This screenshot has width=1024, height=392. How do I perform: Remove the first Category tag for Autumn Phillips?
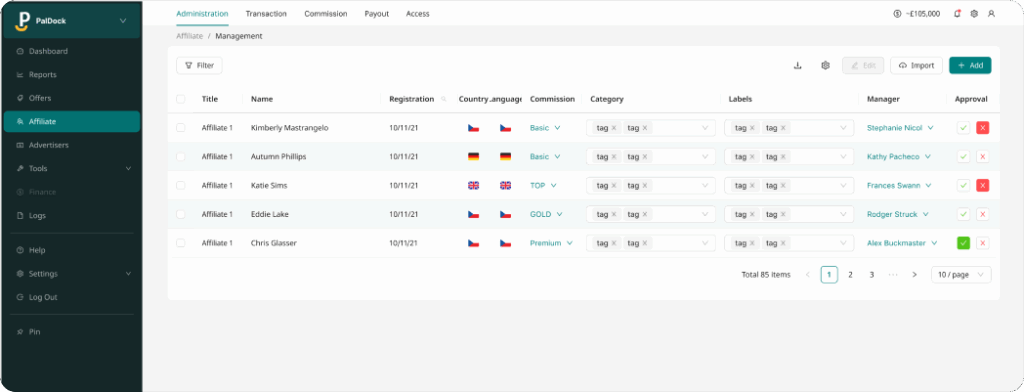coord(613,157)
